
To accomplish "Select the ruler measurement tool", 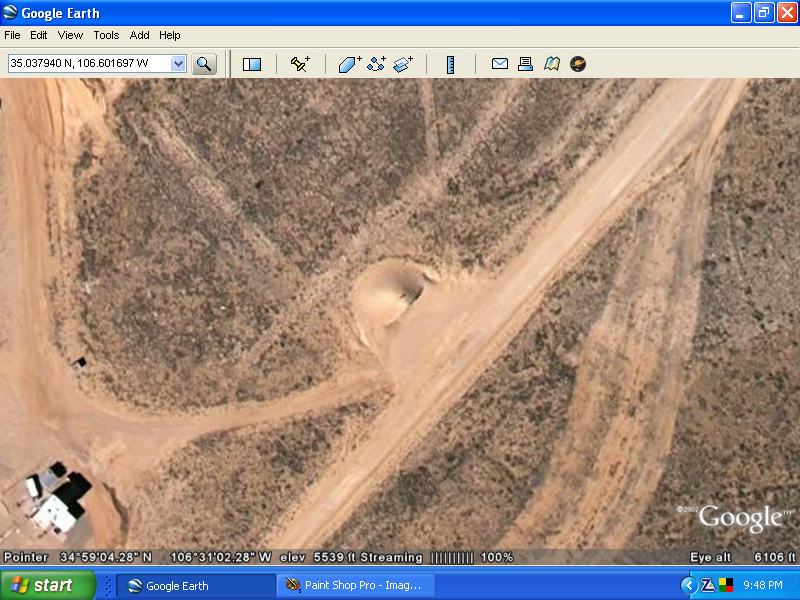I will tap(451, 65).
